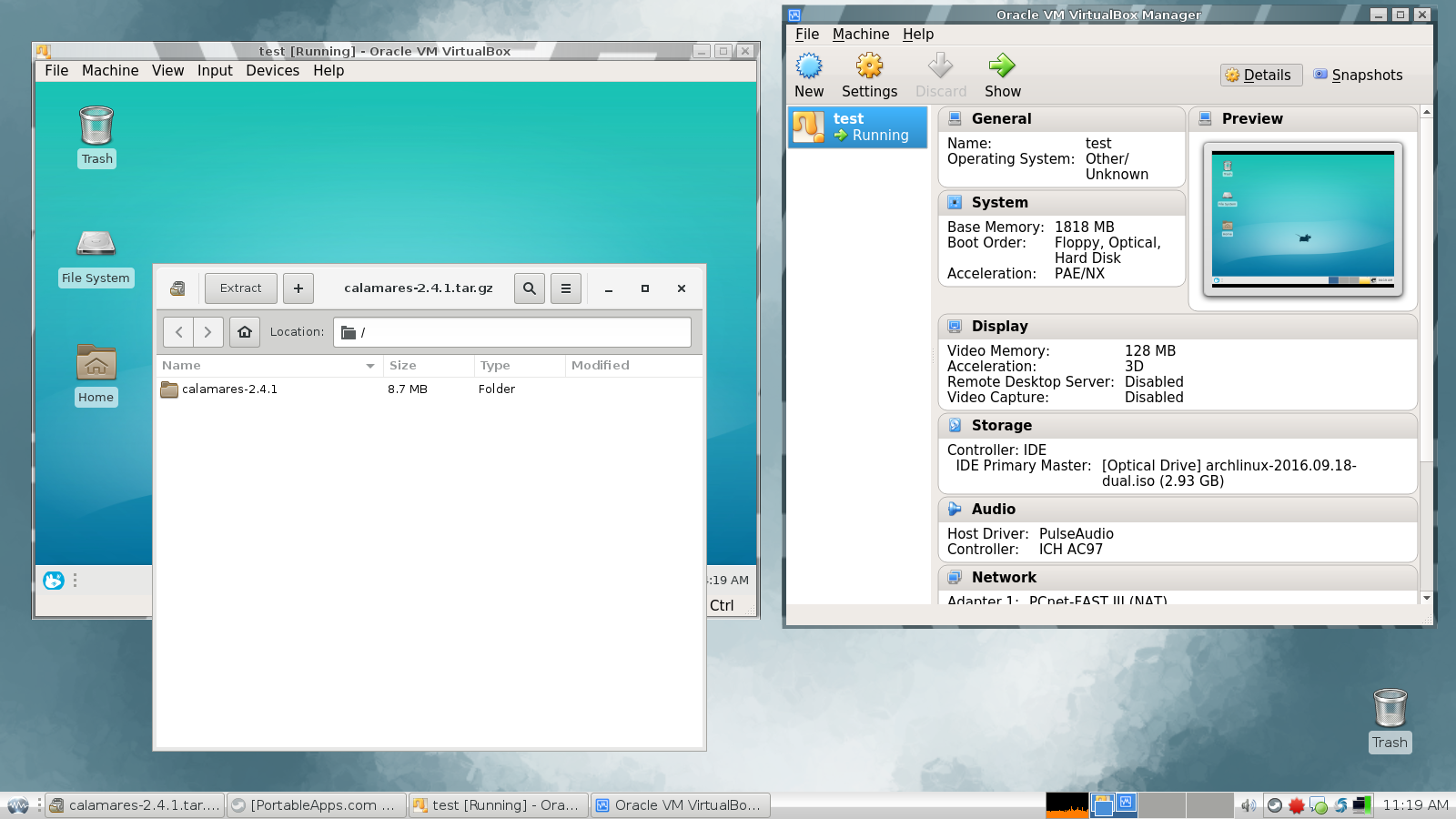The image size is (1456, 819).
Task: Click the green Show arrow in VirtualBox Manager
Action: (1002, 75)
